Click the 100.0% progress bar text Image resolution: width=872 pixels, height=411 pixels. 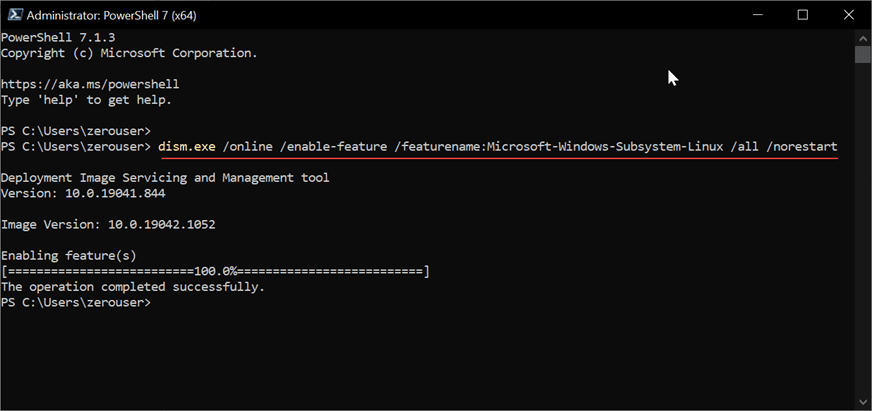click(215, 271)
